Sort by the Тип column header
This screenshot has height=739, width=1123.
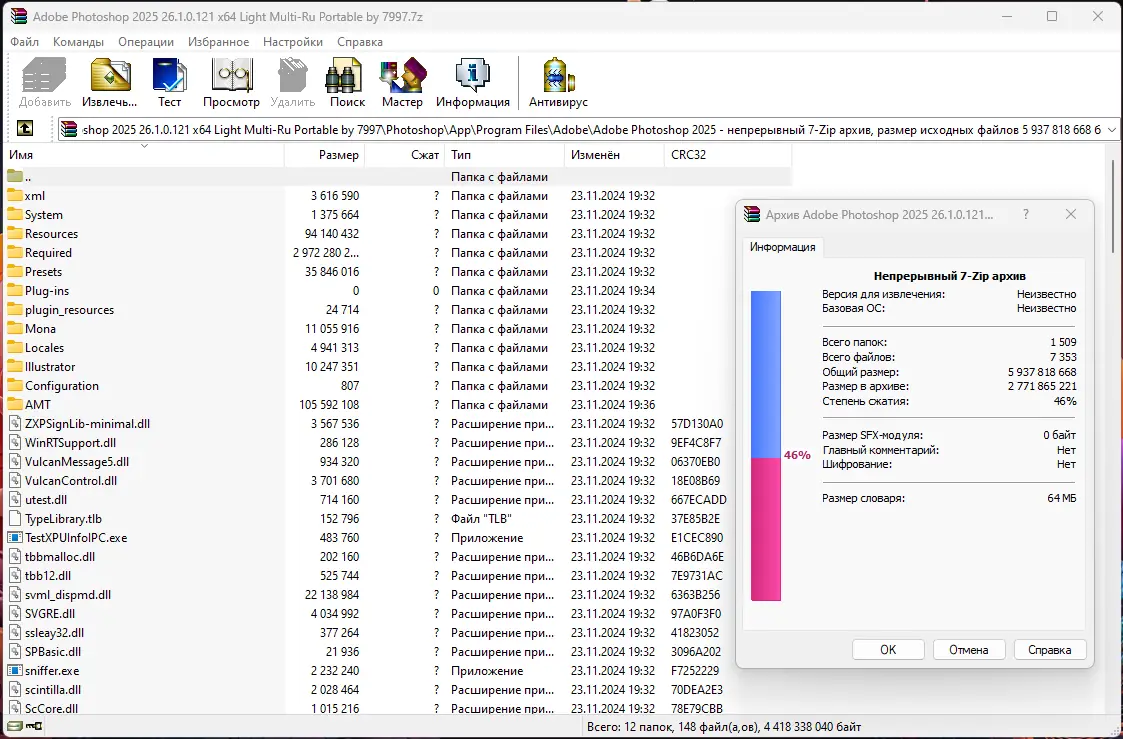click(x=504, y=155)
